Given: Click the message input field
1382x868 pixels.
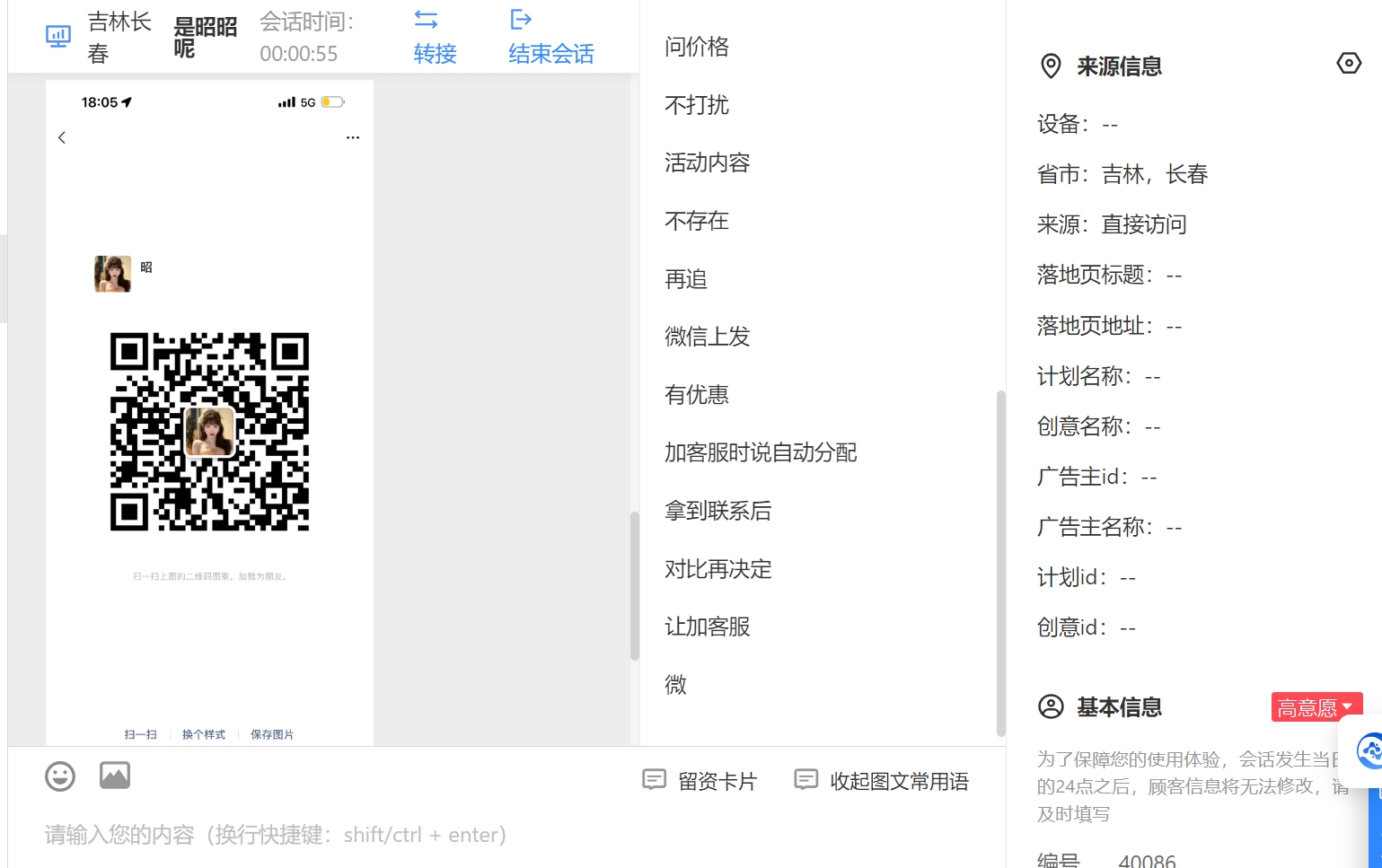Looking at the screenshot, I should (x=507, y=835).
